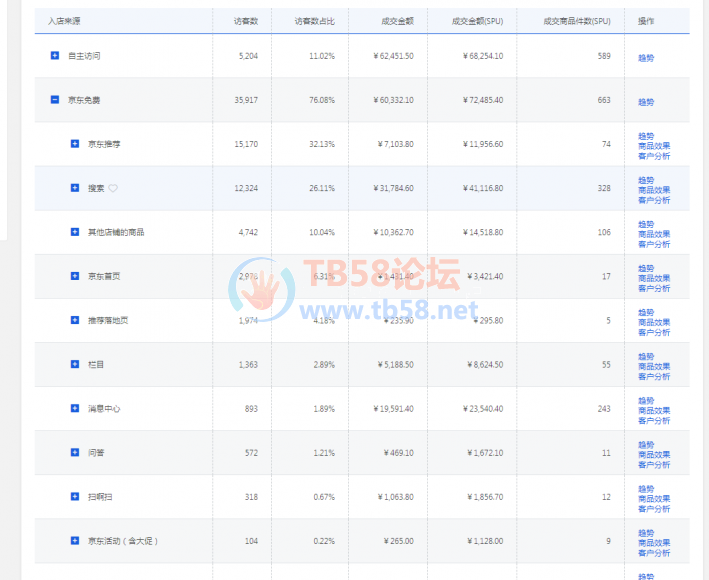View 商品效果 for 京东活动(含大促)
The width and height of the screenshot is (709, 580).
(654, 542)
